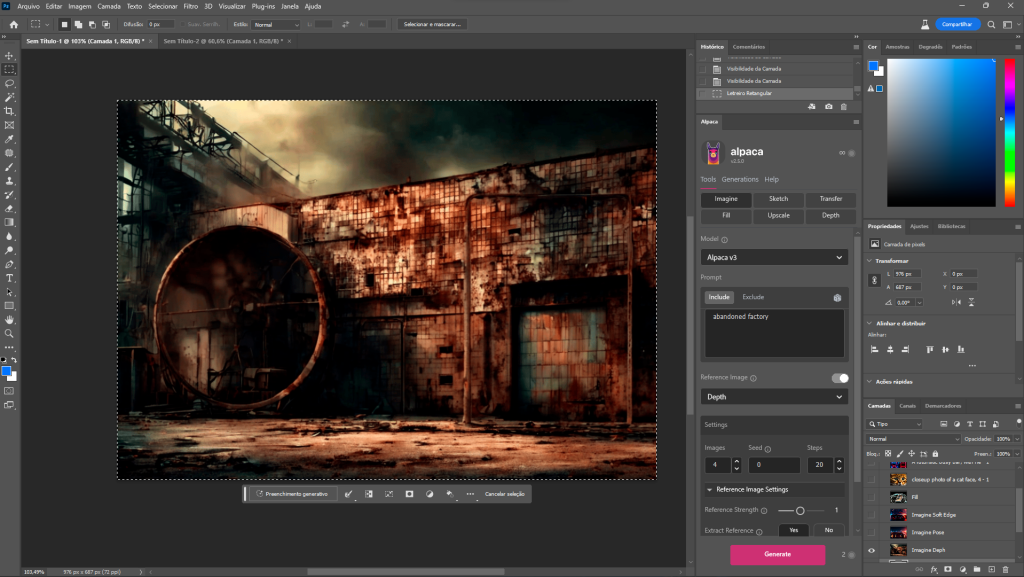Switch to the Generations tab in Alpaca
1024x577 pixels.
[740, 179]
